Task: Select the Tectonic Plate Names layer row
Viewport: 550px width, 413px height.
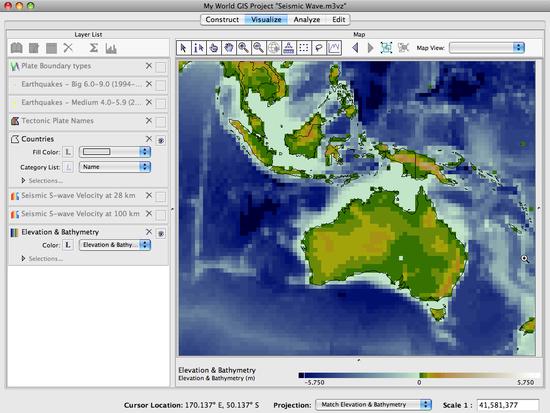Action: [x=88, y=121]
